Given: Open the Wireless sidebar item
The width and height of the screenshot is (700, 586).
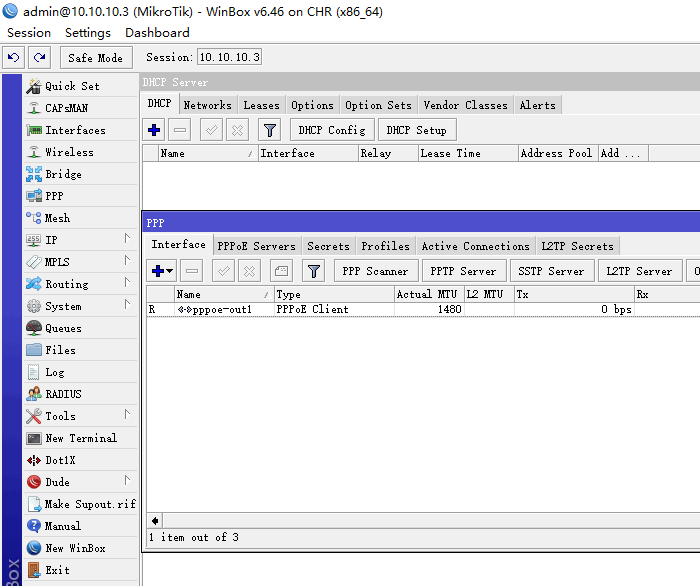Looking at the screenshot, I should pos(80,152).
